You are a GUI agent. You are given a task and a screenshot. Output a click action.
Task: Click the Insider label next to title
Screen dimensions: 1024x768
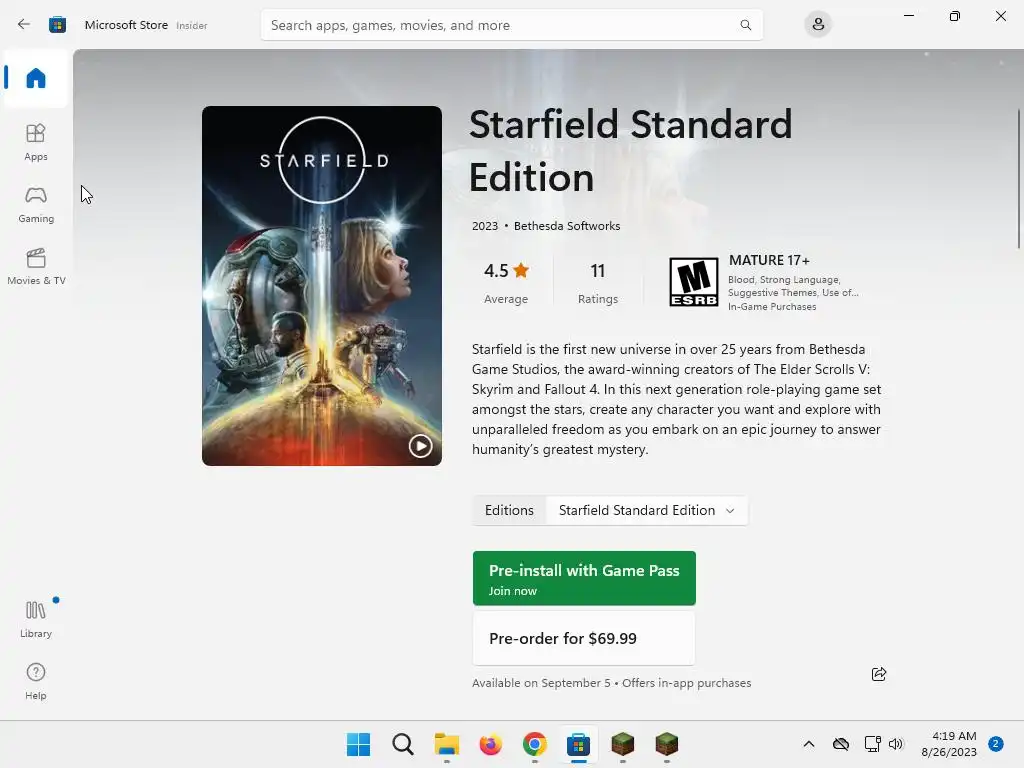[x=192, y=25]
